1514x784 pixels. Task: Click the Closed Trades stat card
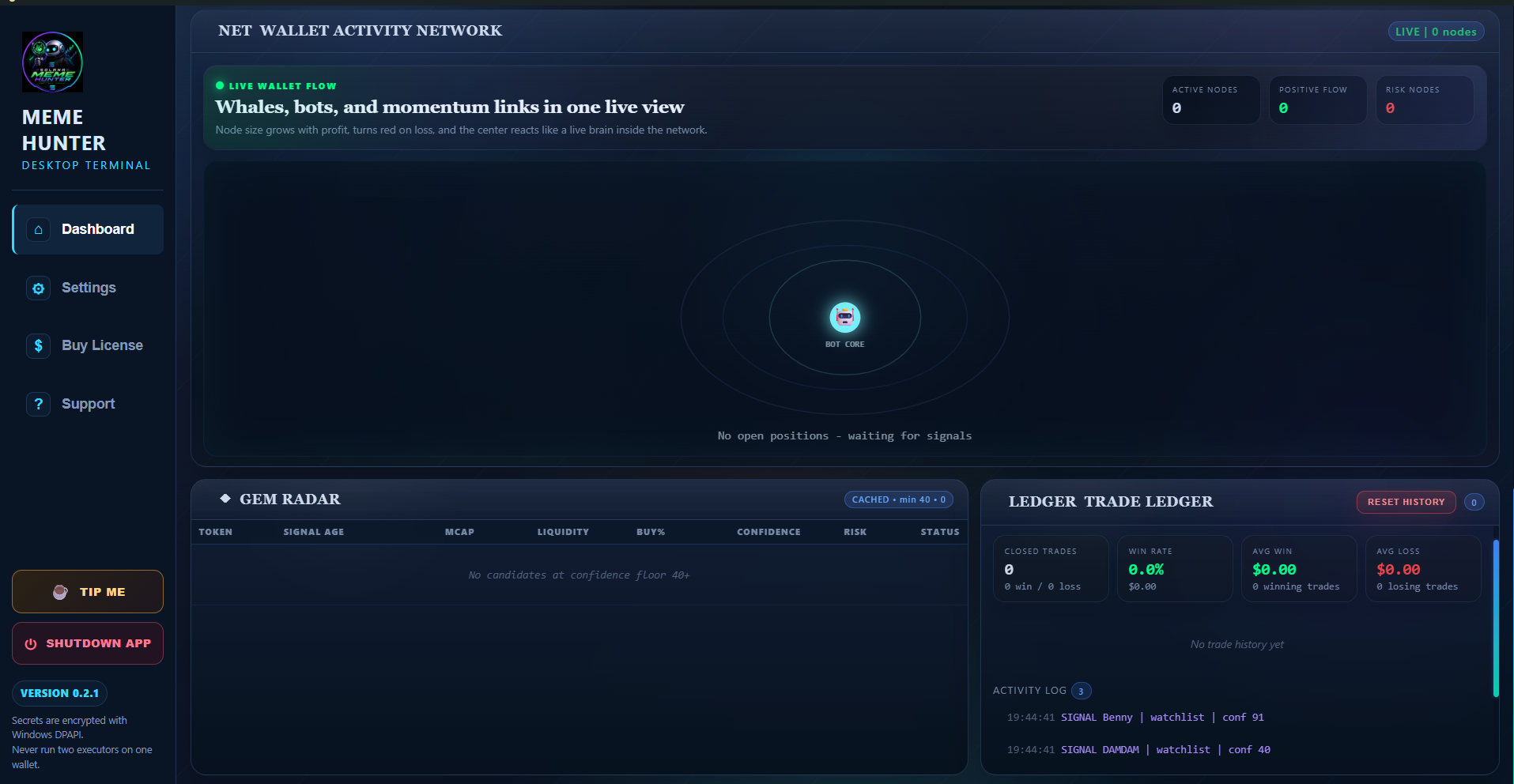pos(1051,568)
